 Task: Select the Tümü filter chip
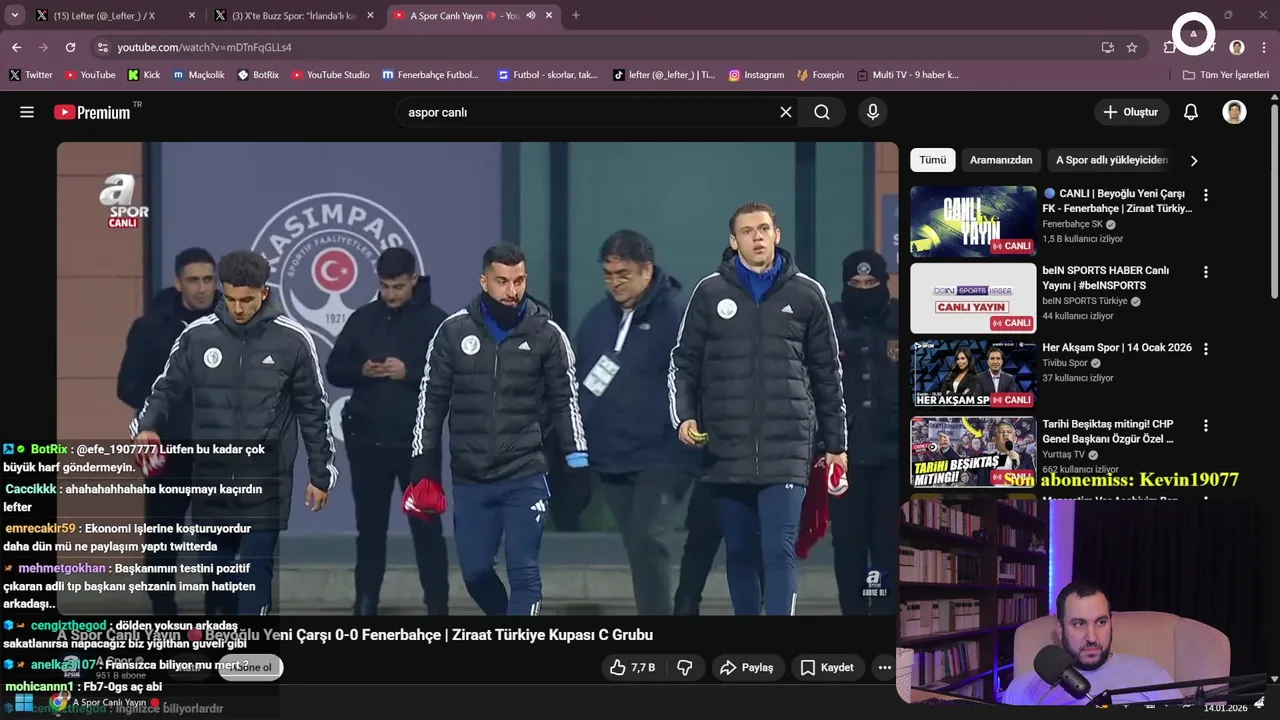pyautogui.click(x=933, y=160)
